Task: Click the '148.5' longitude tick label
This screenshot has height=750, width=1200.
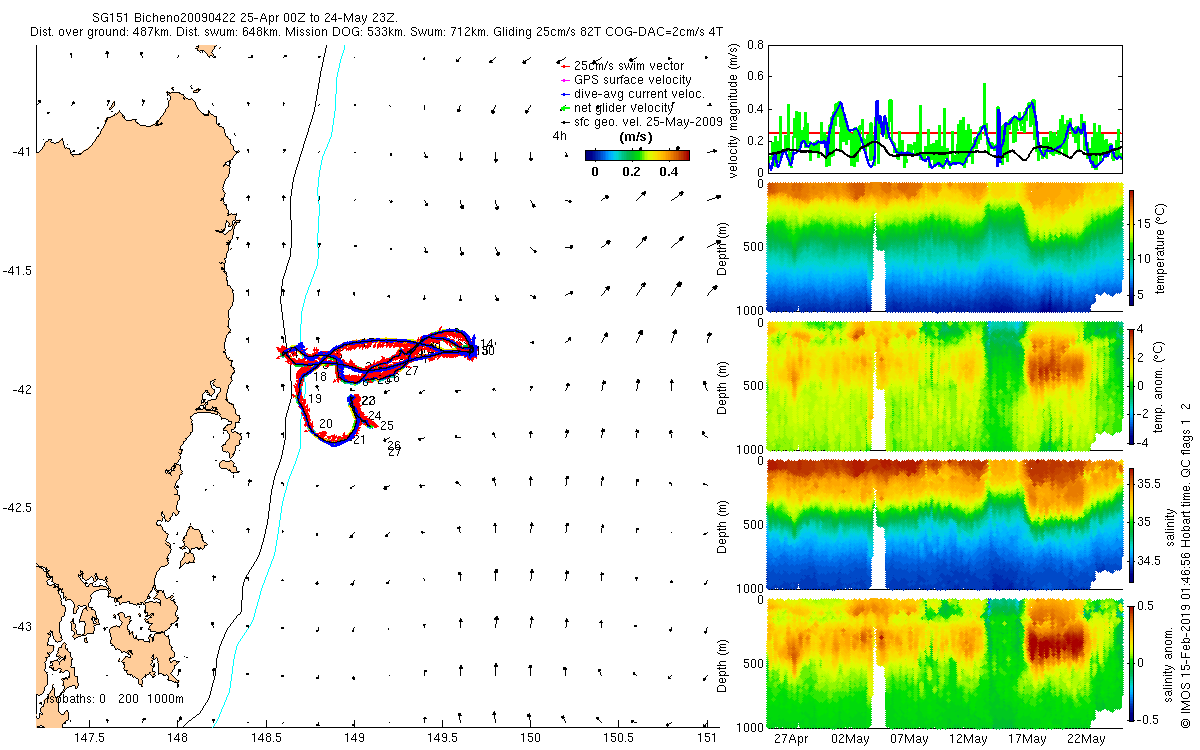Action: [266, 738]
